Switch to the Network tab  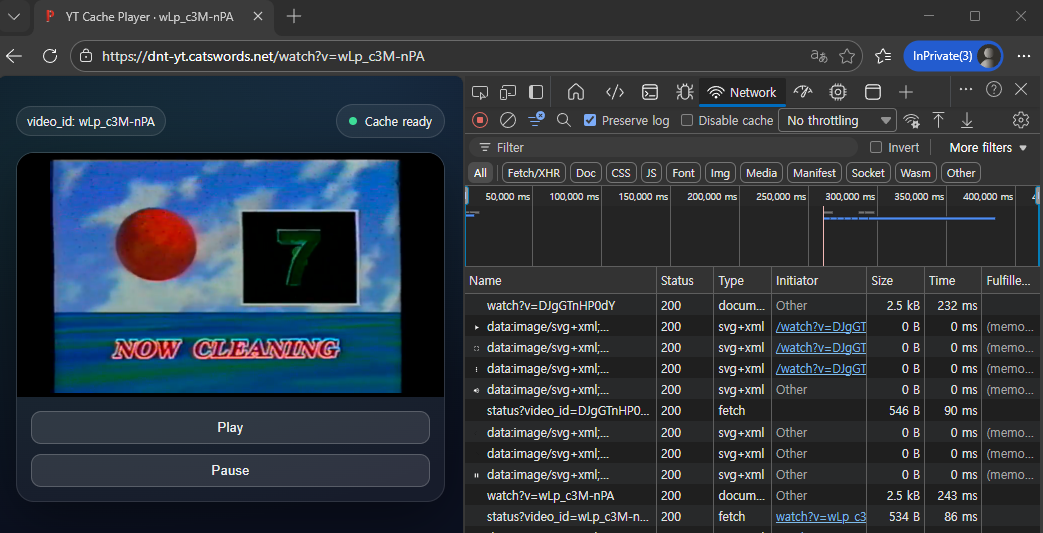tap(742, 92)
